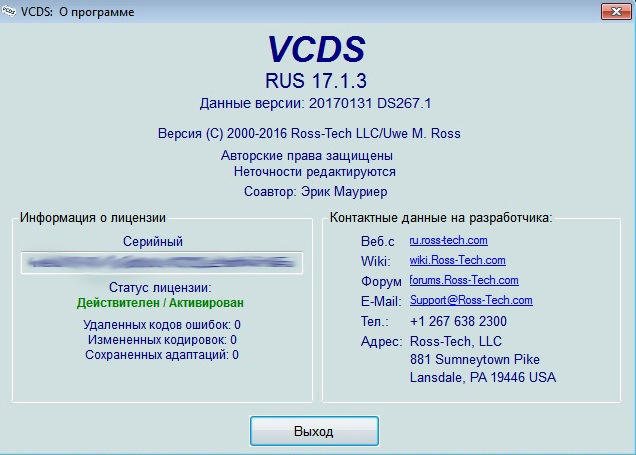Click 'Сохраненных адаптаций: 0' line
This screenshot has width=636, height=455.
point(162,355)
